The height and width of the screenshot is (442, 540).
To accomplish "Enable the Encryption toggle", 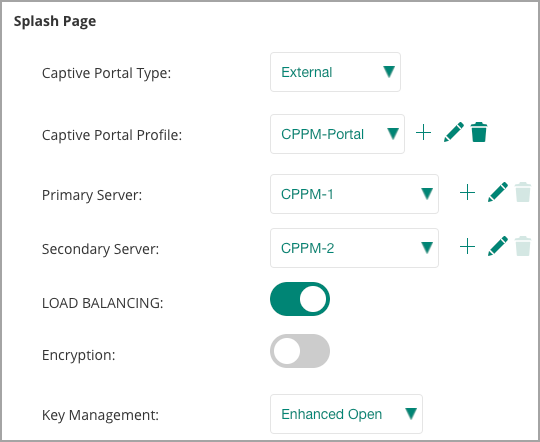I will (300, 351).
